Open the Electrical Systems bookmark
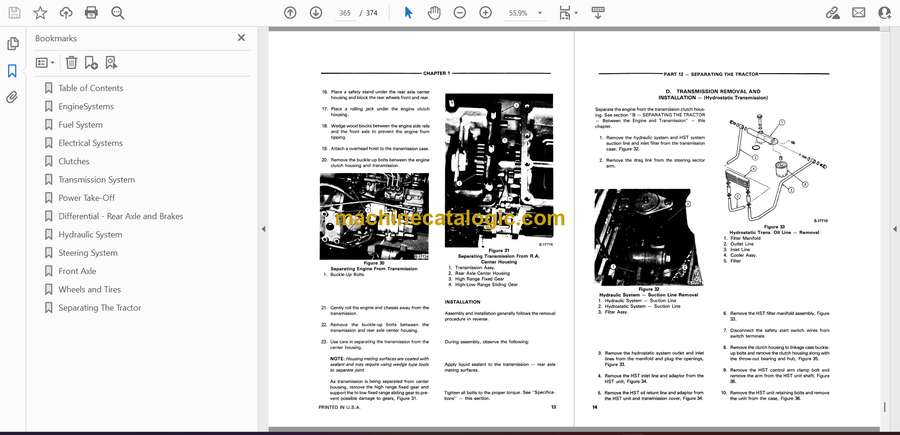The width and height of the screenshot is (900, 435). [x=90, y=143]
